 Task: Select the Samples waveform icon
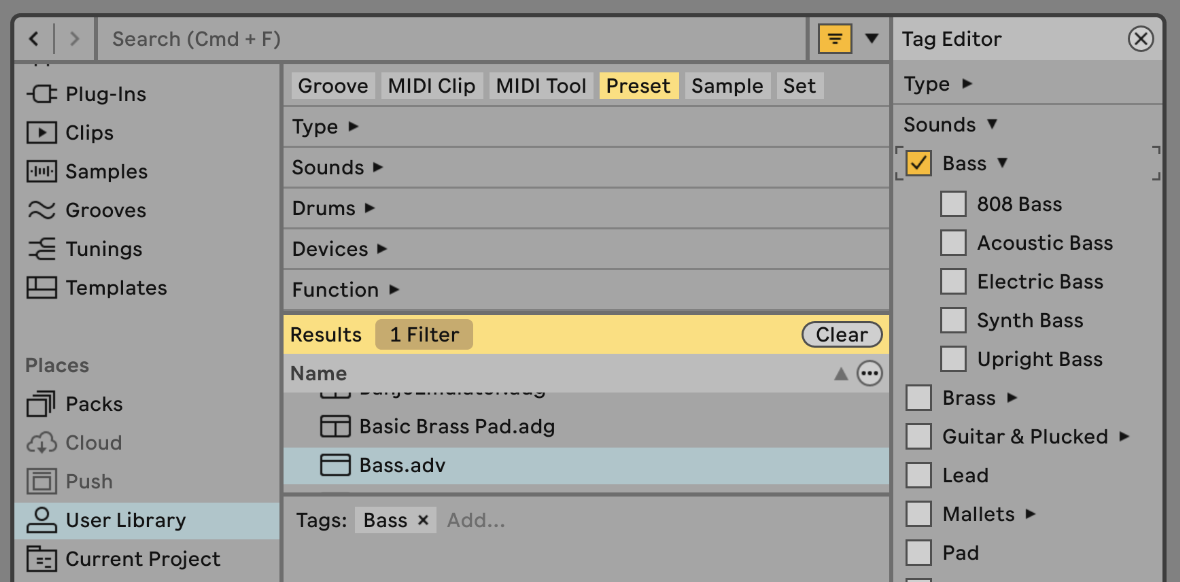point(42,172)
